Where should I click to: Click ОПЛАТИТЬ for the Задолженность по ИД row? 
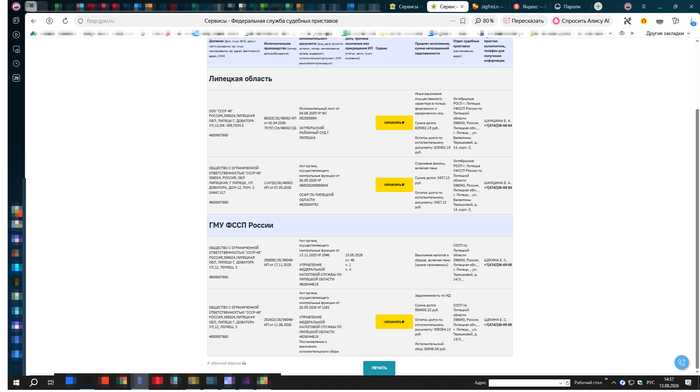pyautogui.click(x=394, y=321)
